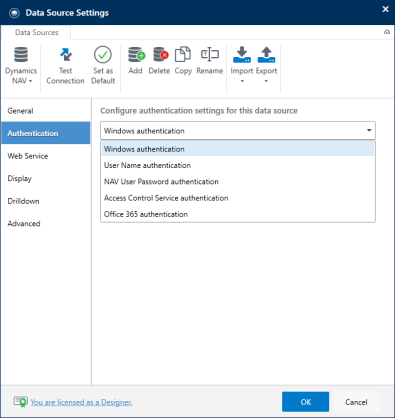
Task: Run Test Connection from the toolbar
Action: [x=65, y=66]
